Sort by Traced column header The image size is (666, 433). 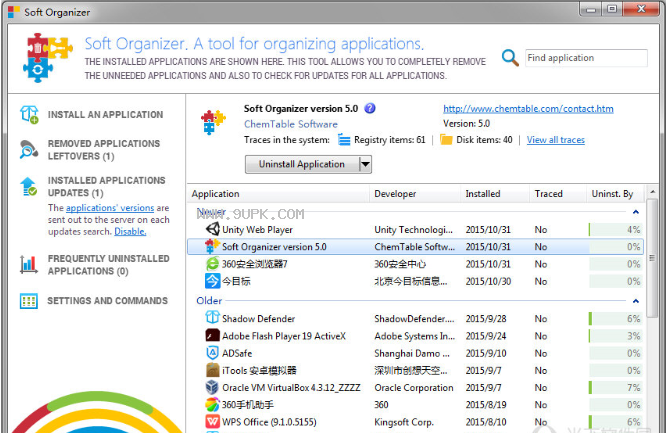[x=558, y=194]
